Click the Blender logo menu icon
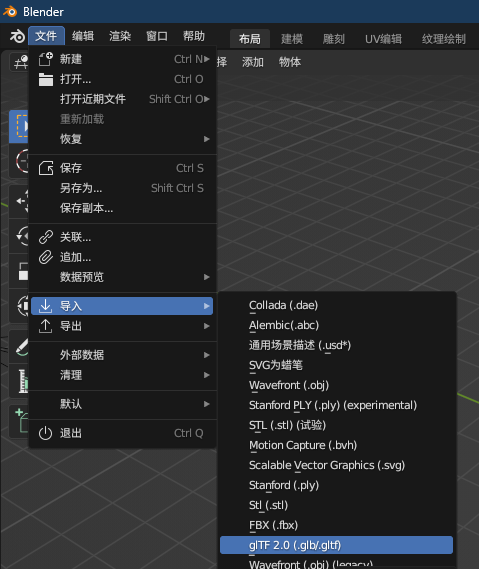The image size is (479, 569). (17, 36)
